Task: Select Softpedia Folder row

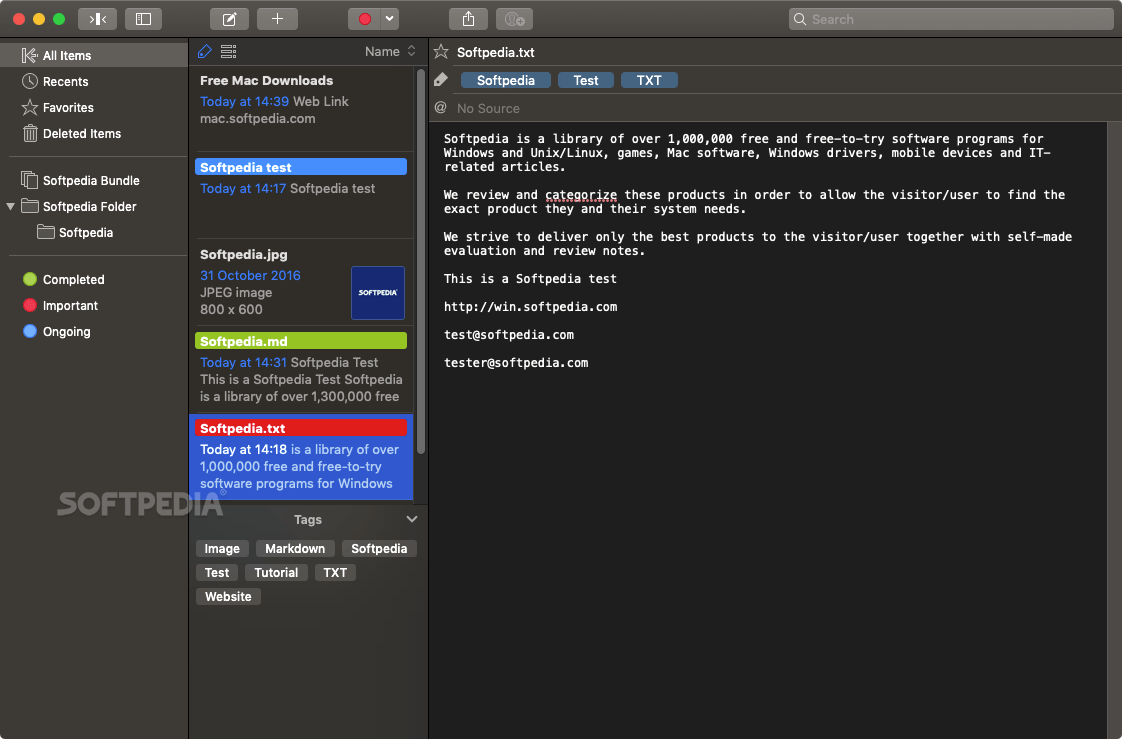Action: (94, 207)
